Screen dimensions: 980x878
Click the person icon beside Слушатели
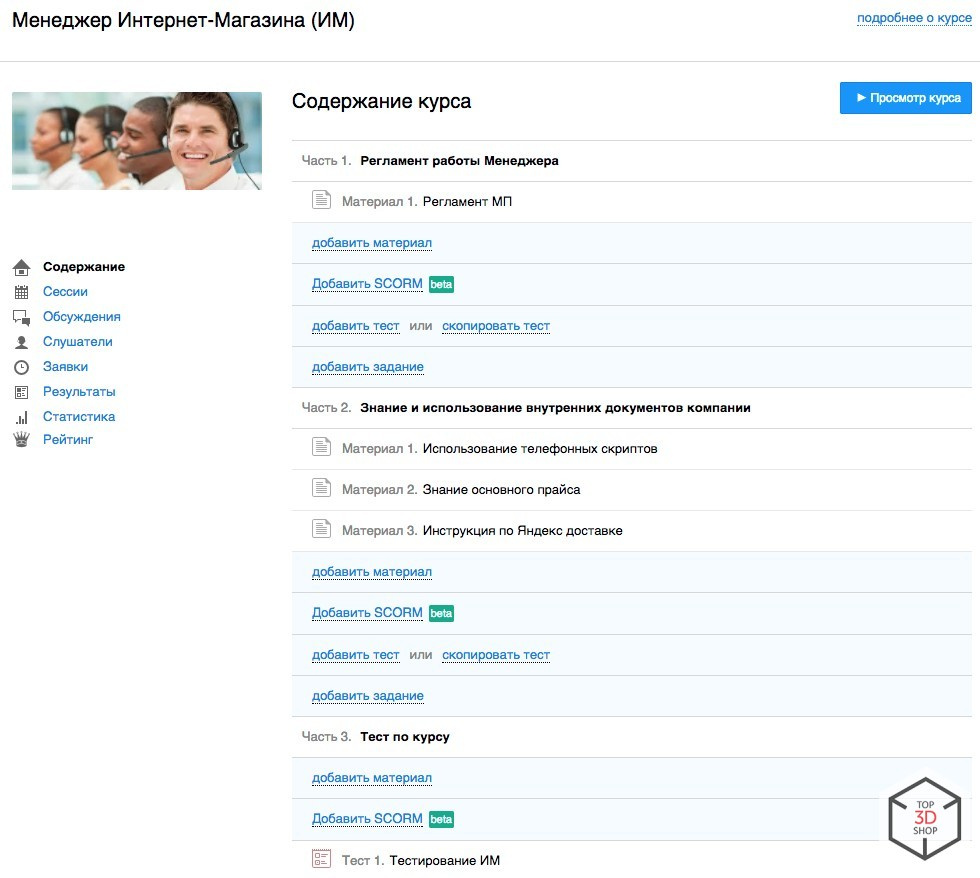[x=21, y=342]
